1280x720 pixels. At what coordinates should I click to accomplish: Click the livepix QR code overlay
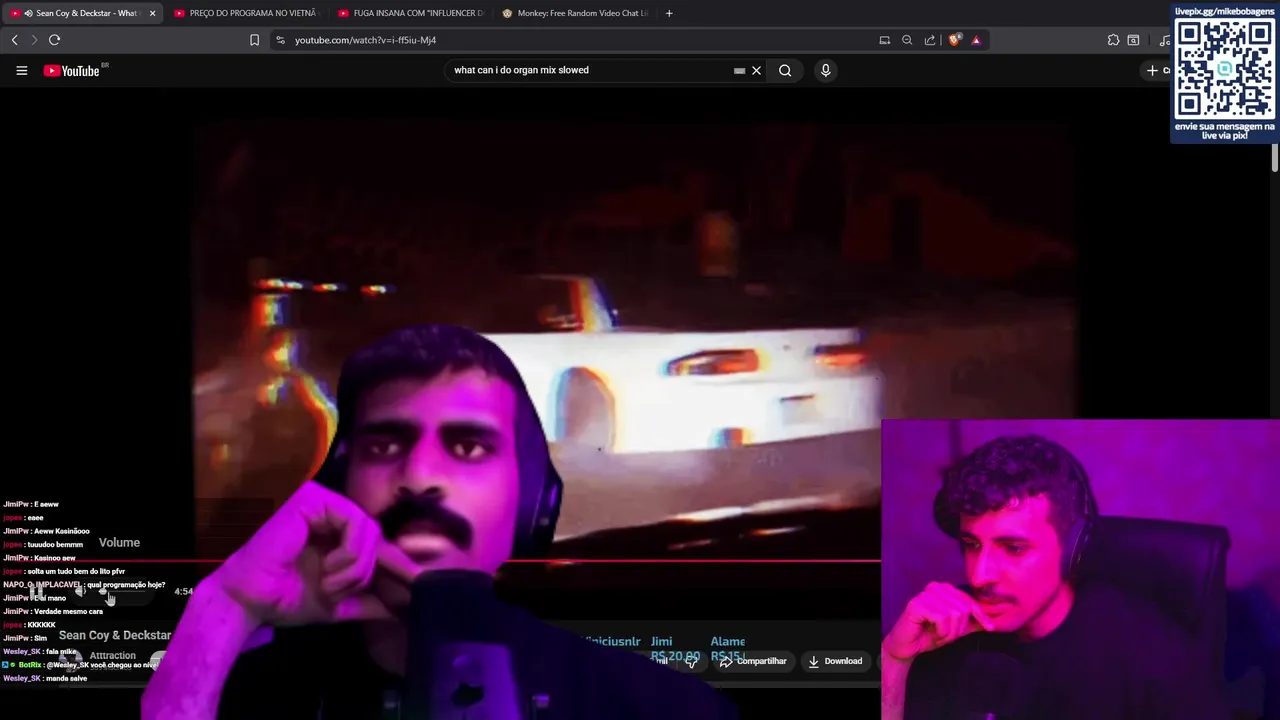[1224, 71]
